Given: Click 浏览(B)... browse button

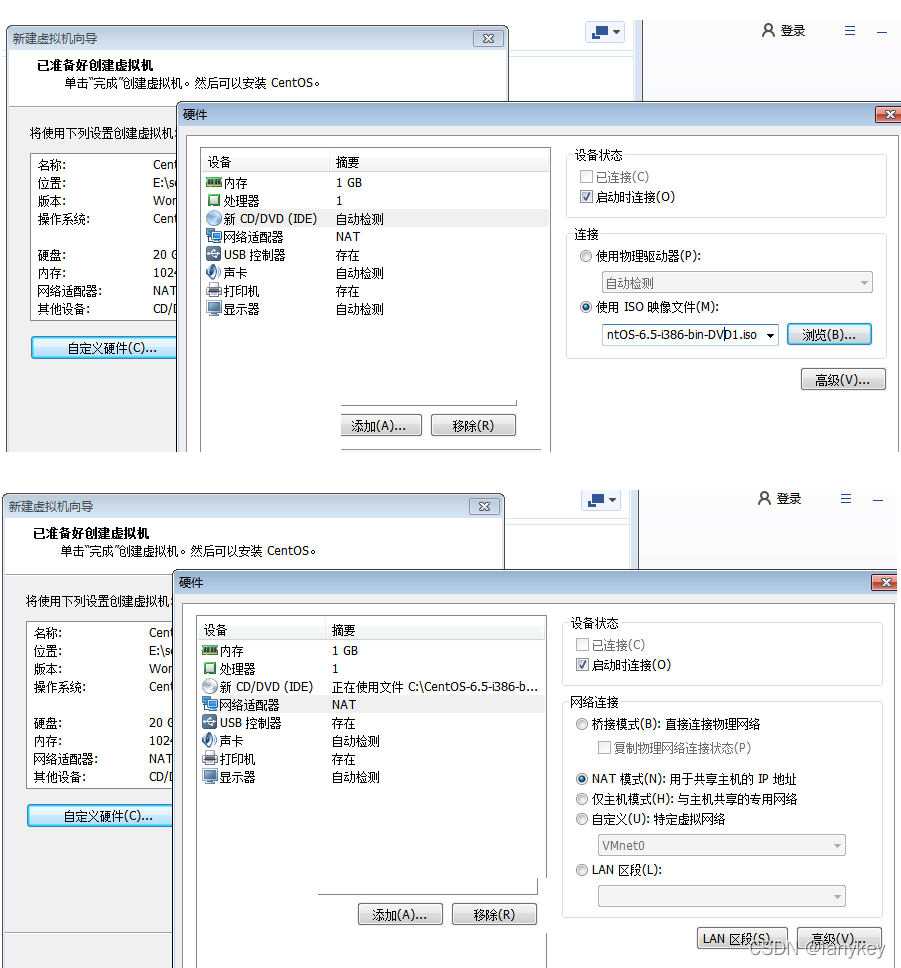Looking at the screenshot, I should click(829, 335).
